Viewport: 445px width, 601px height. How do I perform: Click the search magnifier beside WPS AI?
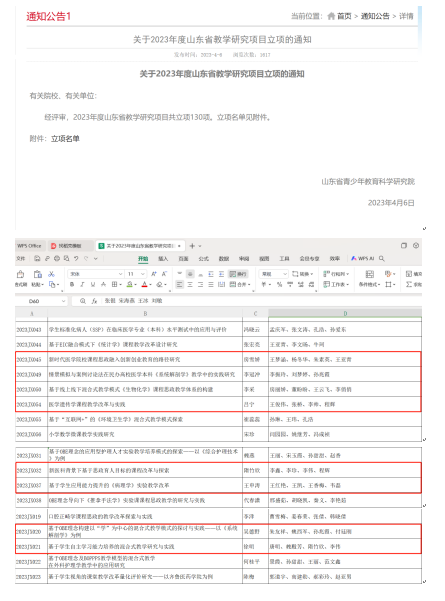coord(382,258)
